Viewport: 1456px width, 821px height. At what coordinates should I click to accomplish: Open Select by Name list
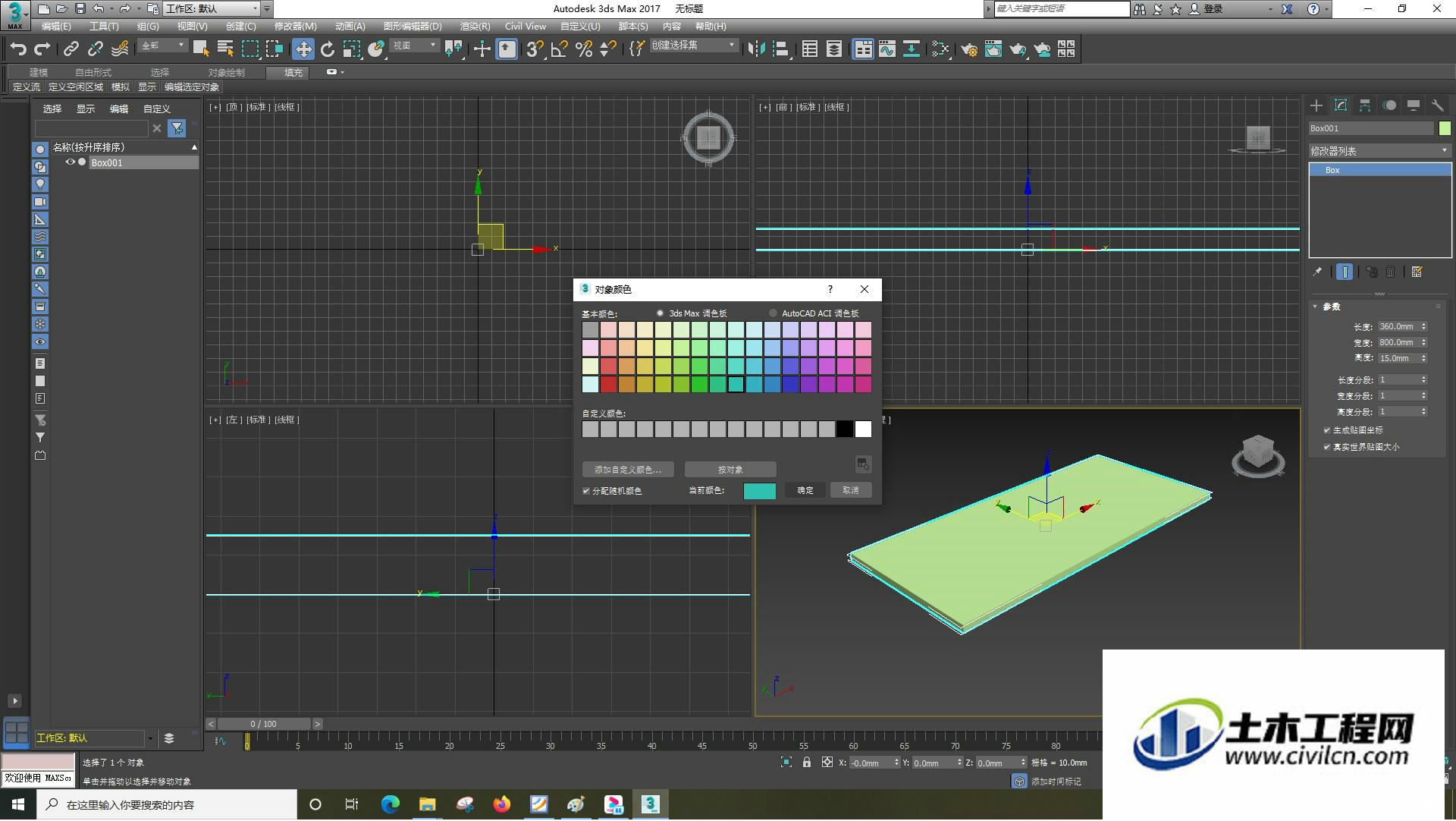[225, 49]
